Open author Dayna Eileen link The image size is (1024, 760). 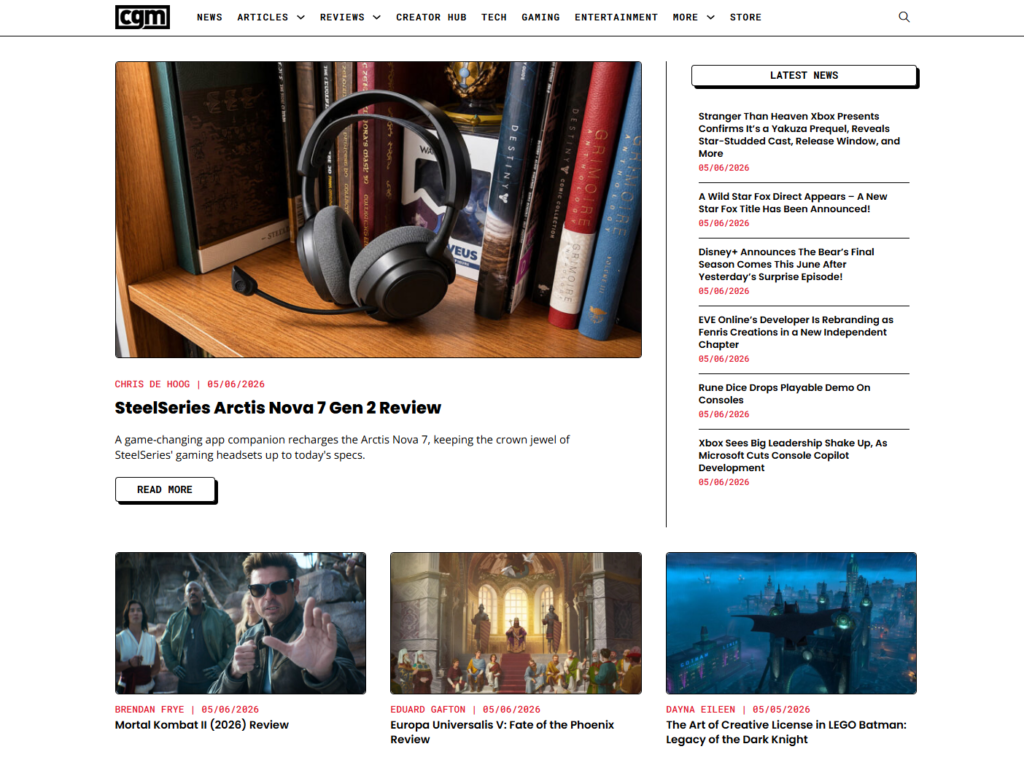[700, 710]
